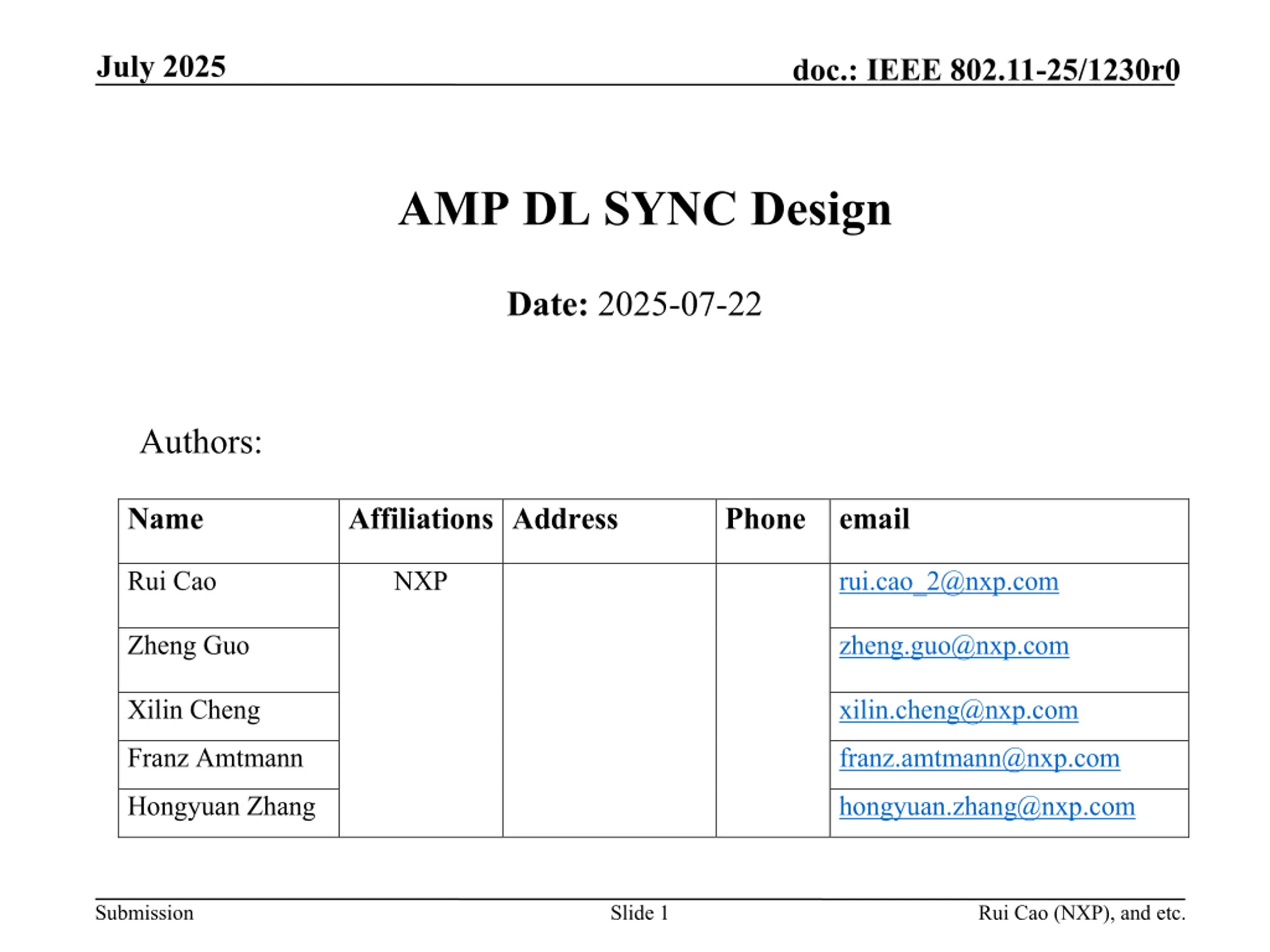Select the Rui Cao name cell
The height and width of the screenshot is (952, 1270).
tap(229, 595)
